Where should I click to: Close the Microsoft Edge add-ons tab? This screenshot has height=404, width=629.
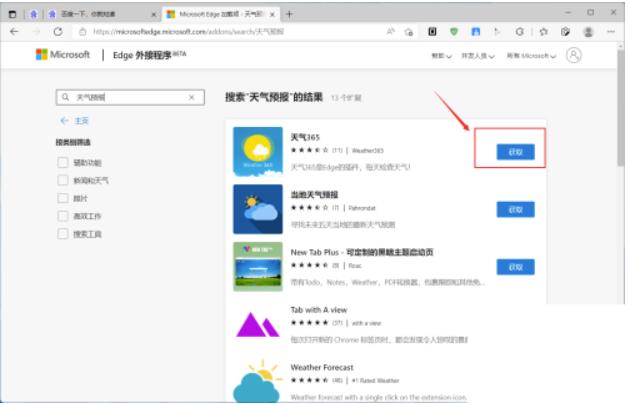coord(272,14)
